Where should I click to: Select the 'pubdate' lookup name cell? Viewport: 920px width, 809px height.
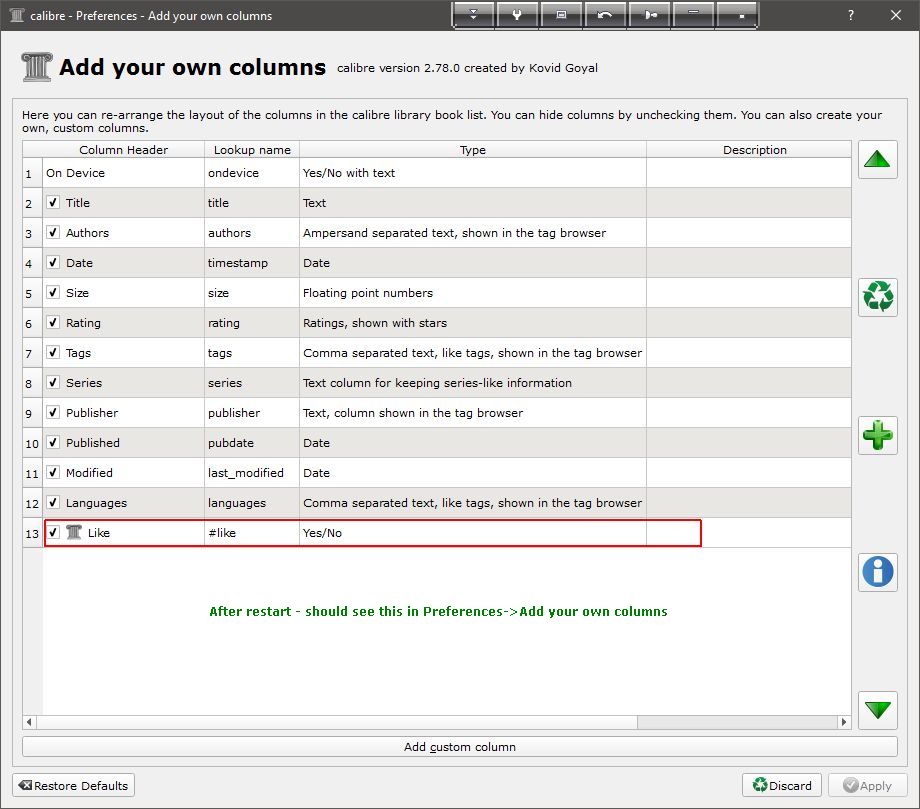(252, 443)
